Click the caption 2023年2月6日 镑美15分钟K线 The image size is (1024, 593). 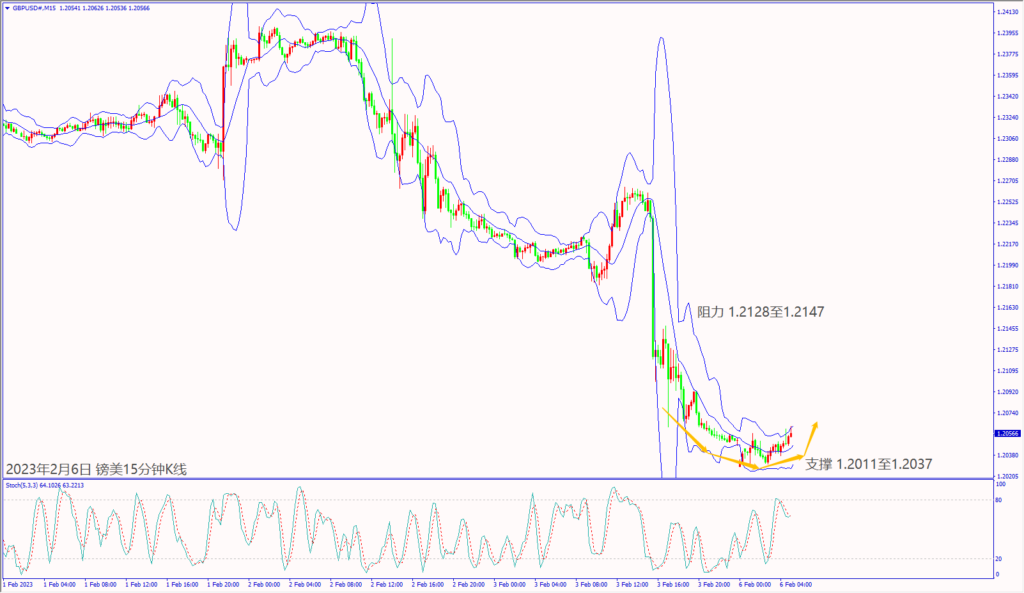[97, 469]
